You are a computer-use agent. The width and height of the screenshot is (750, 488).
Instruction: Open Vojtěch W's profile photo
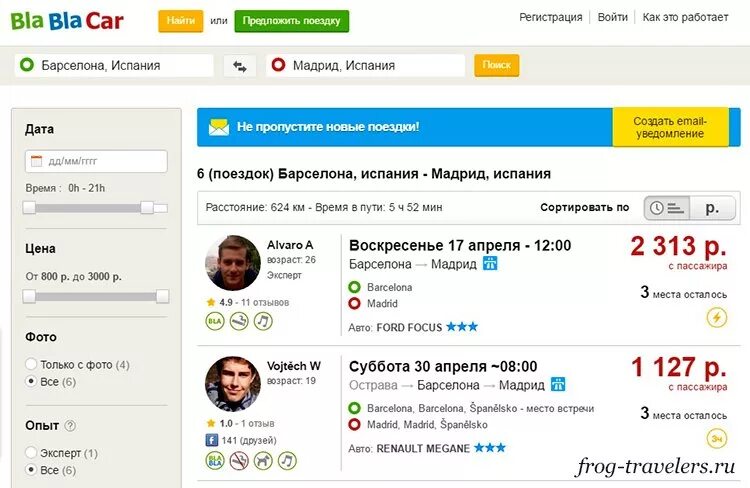(x=232, y=384)
